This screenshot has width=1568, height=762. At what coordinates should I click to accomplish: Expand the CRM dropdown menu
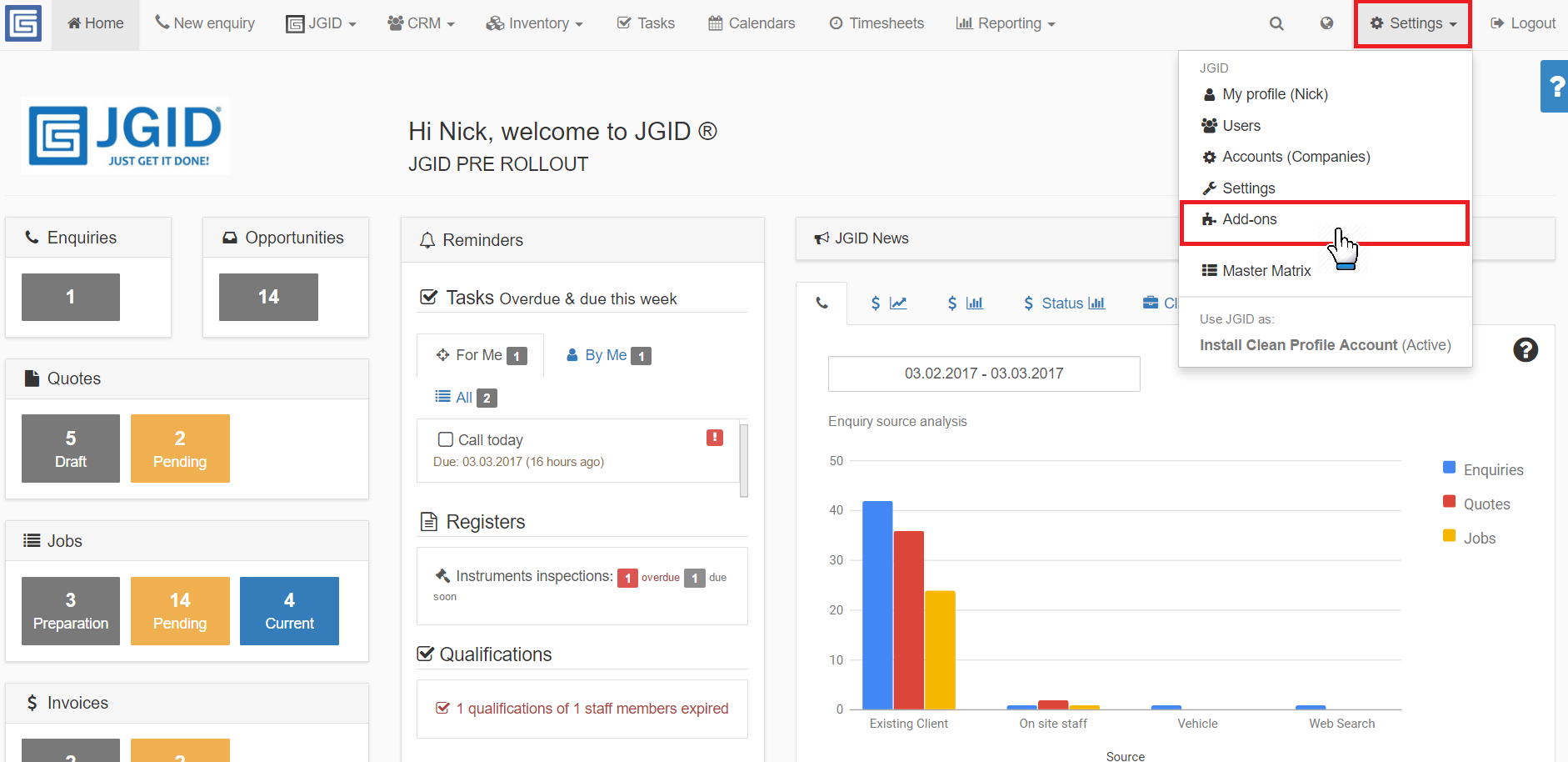point(421,23)
